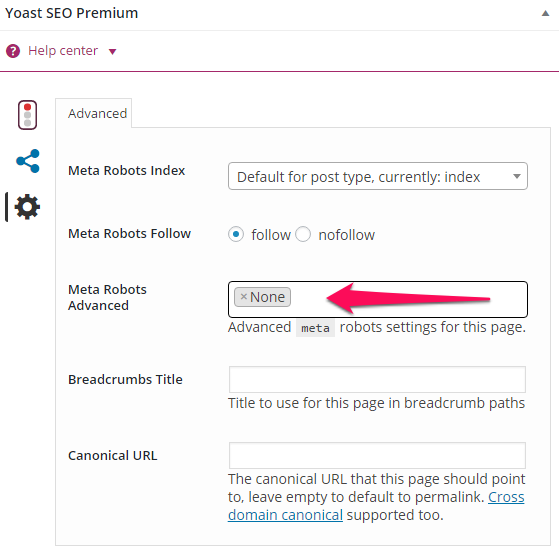Click the Meta Robots Advanced multi-select box
The image size is (559, 551).
point(378,299)
